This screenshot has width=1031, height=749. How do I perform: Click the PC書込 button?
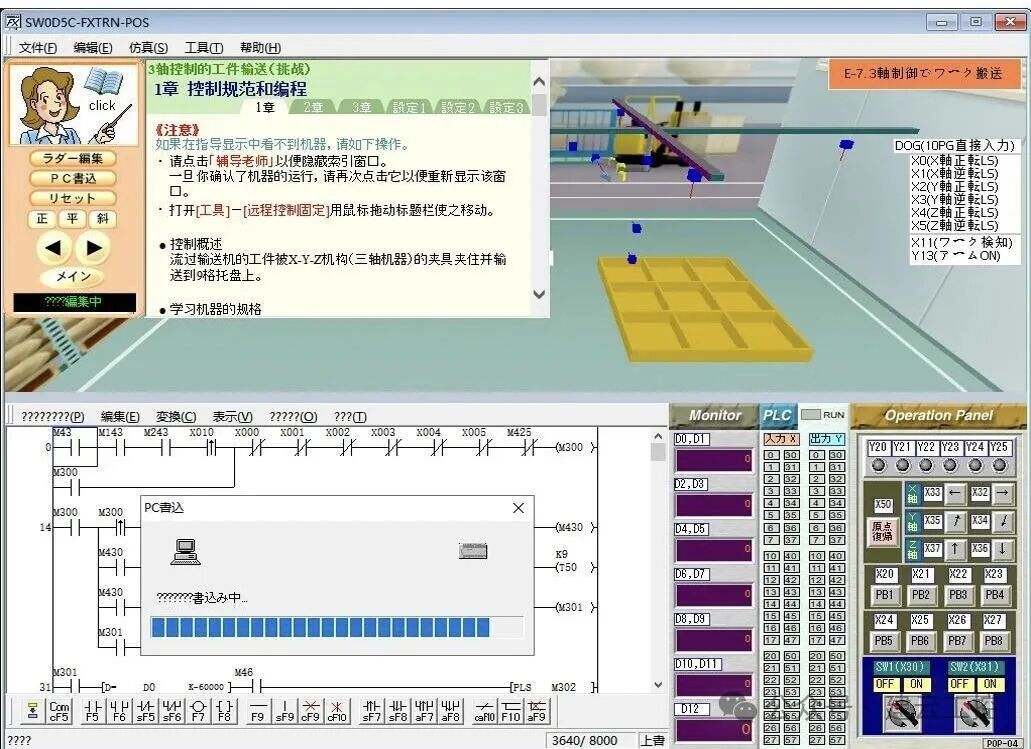click(x=73, y=178)
